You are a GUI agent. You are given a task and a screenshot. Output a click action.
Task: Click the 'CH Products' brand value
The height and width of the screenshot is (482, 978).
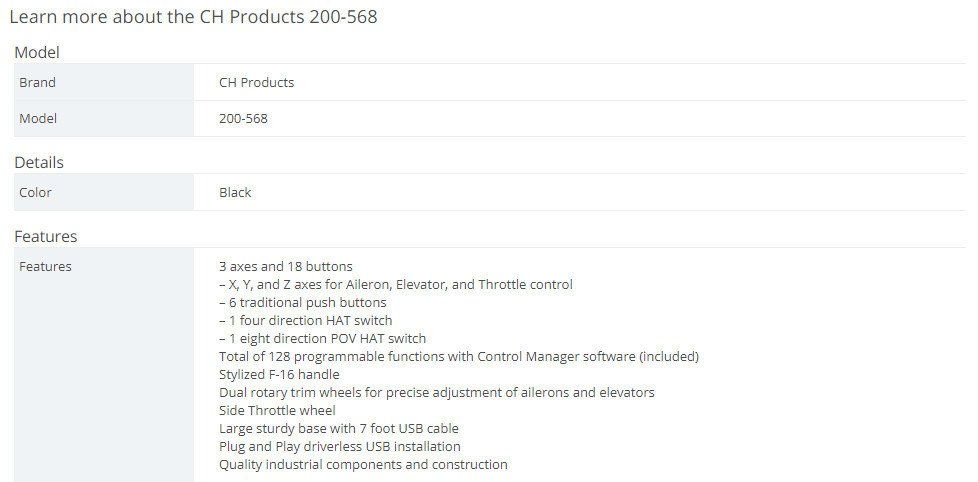tap(256, 82)
